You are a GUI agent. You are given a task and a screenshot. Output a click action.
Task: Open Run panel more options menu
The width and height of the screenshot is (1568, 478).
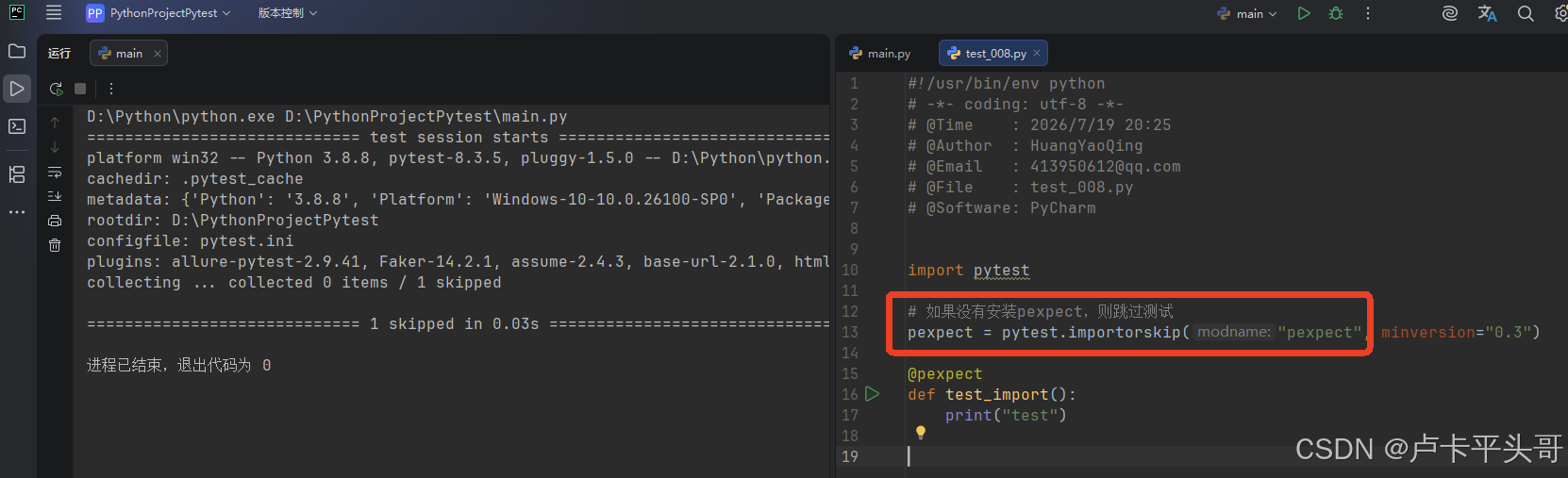click(x=111, y=89)
